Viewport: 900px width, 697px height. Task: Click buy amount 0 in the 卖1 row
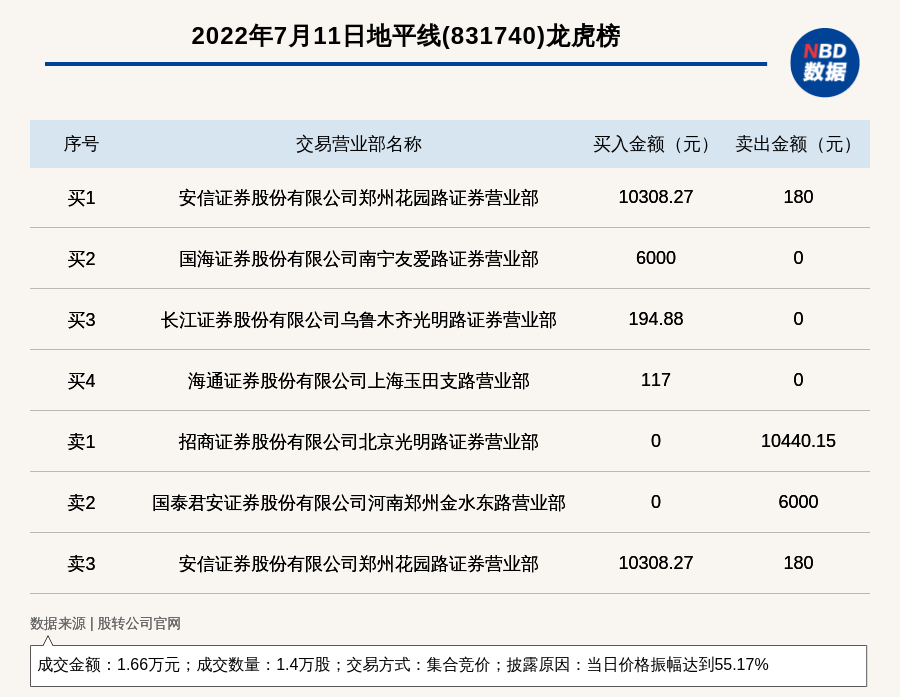click(x=655, y=440)
